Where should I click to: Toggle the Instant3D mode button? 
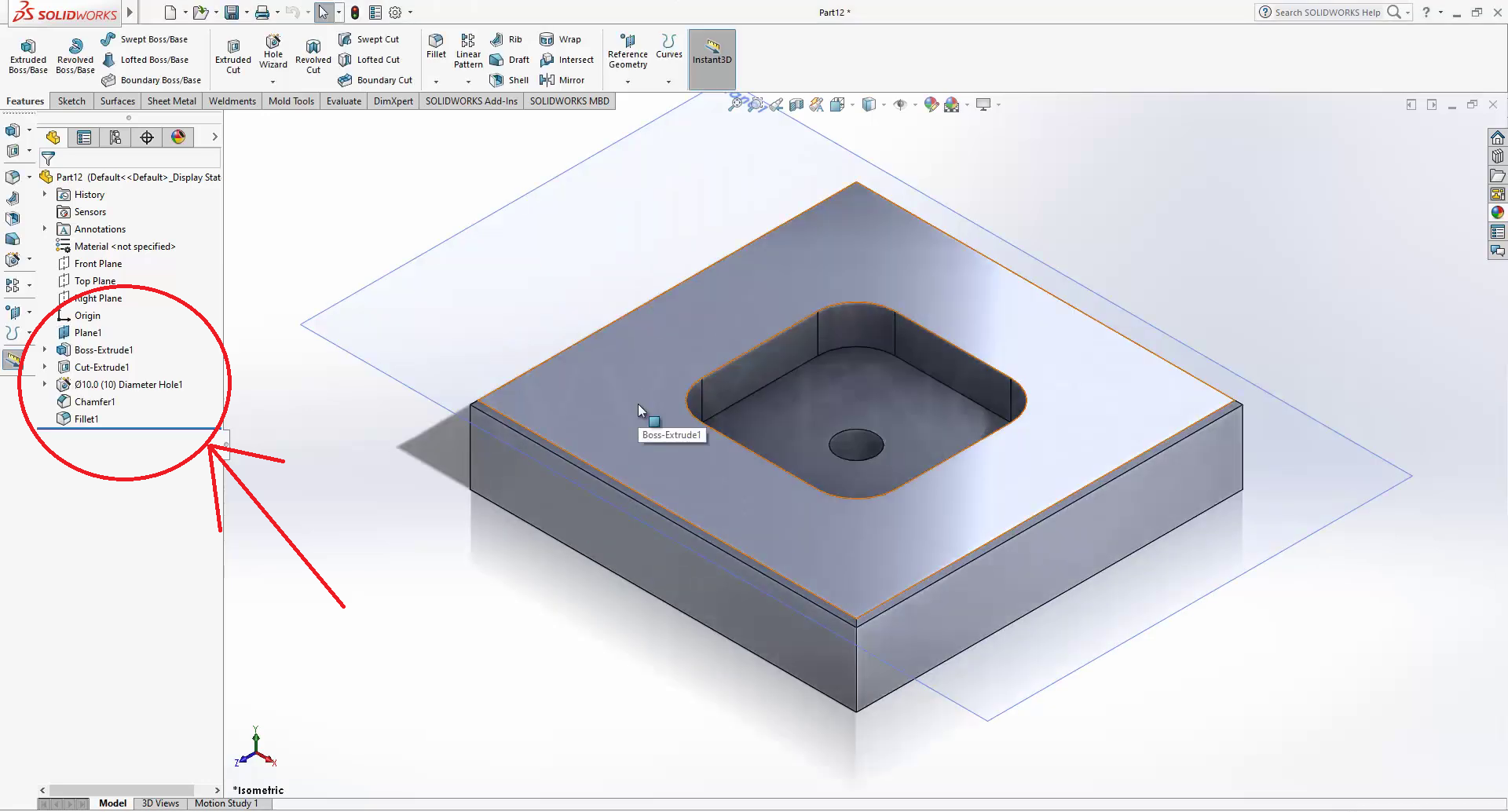pyautogui.click(x=712, y=52)
